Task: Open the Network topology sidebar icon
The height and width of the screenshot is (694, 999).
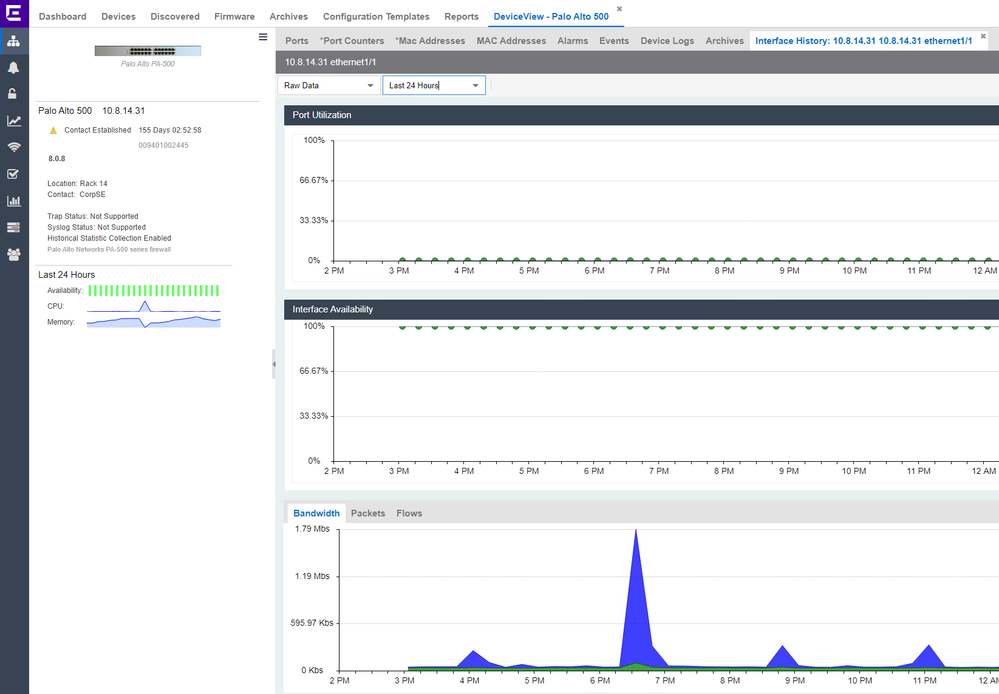Action: point(13,41)
